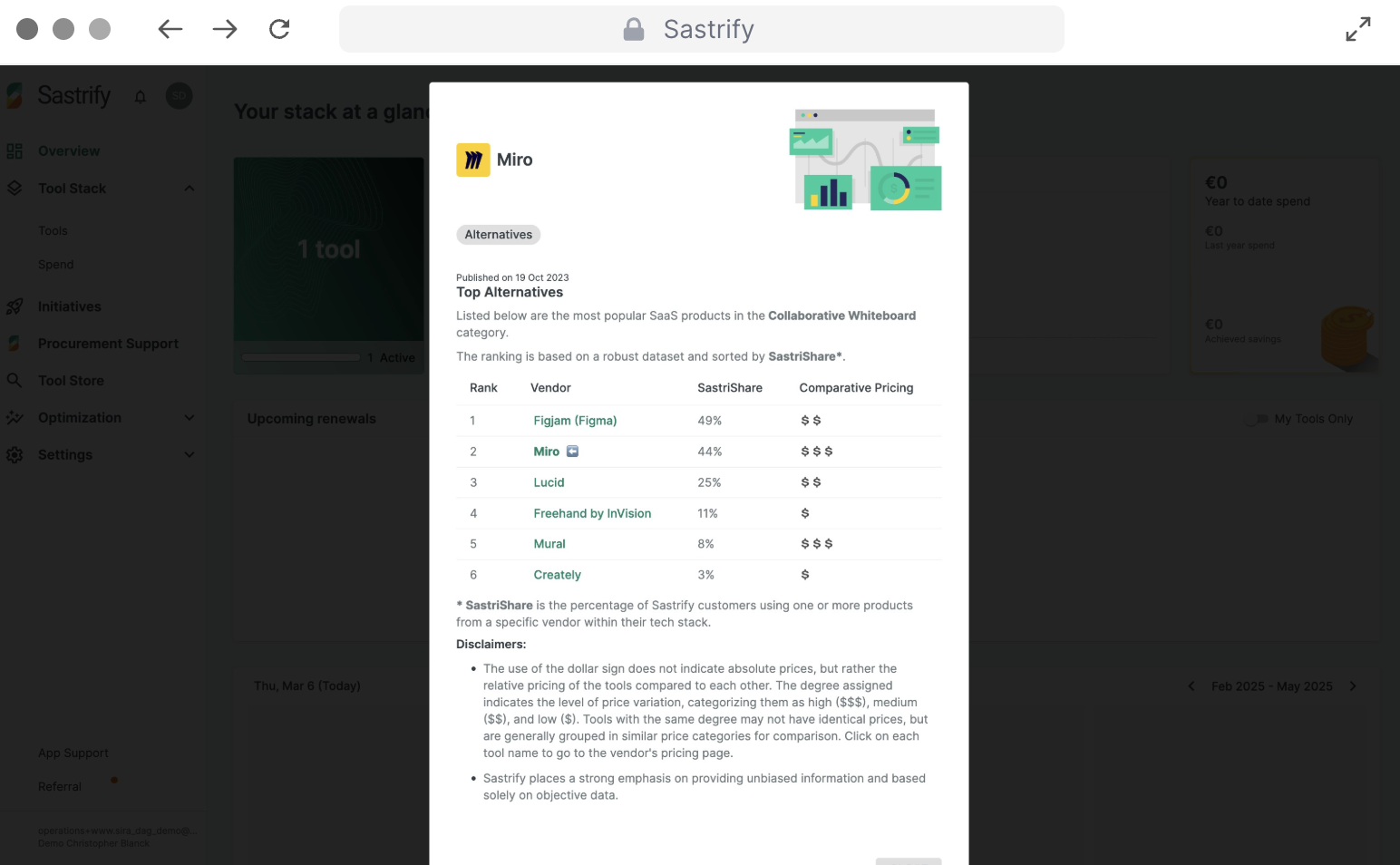Click the Vendor column header
This screenshot has width=1400, height=865.
(550, 388)
